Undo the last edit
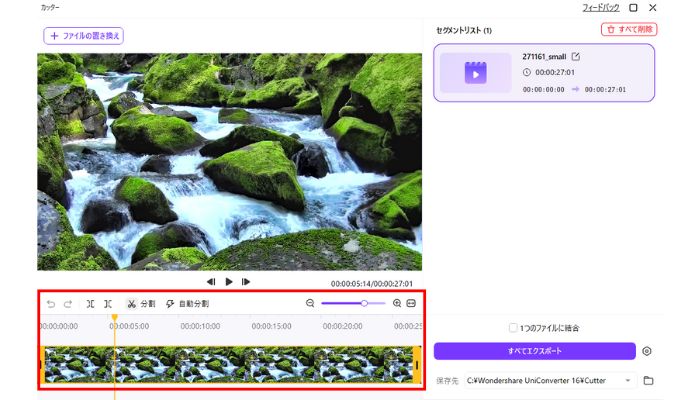Viewport: 700px width, 400px height. coord(51,304)
